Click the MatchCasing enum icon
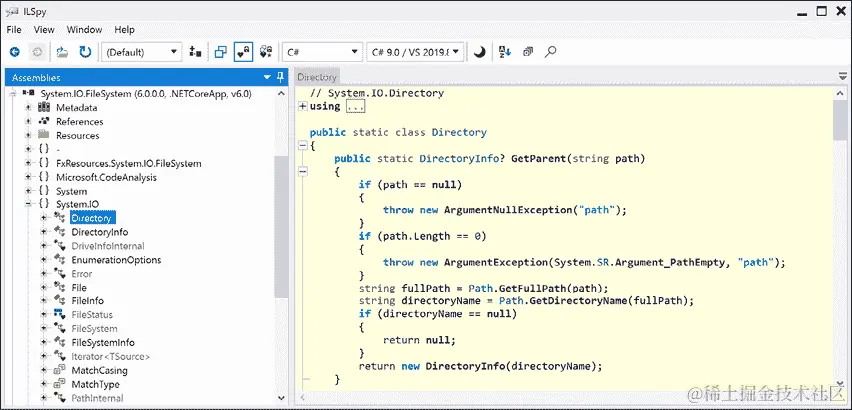Viewport: 852px width, 410px height. point(60,370)
